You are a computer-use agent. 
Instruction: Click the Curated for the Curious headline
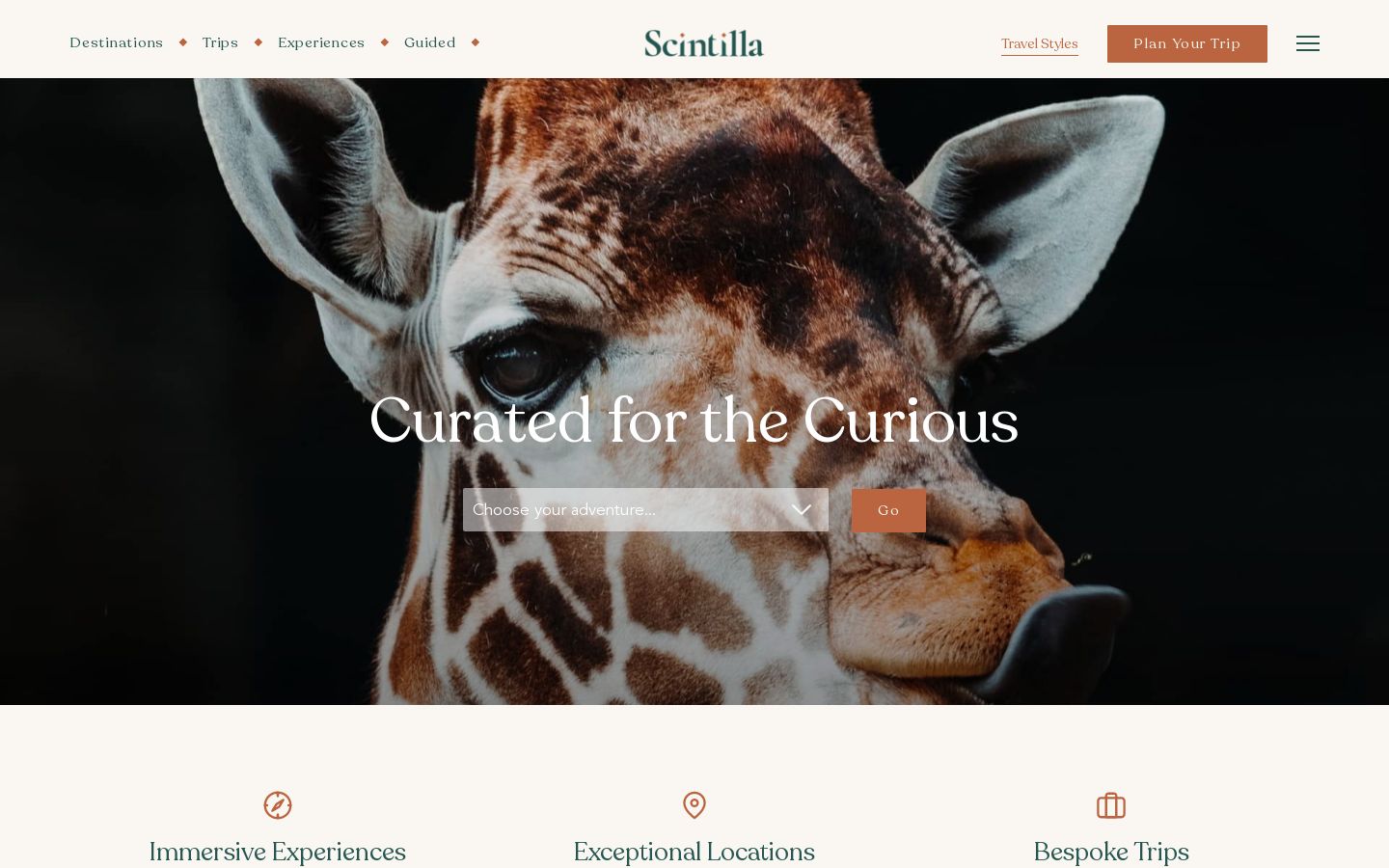[x=694, y=421]
